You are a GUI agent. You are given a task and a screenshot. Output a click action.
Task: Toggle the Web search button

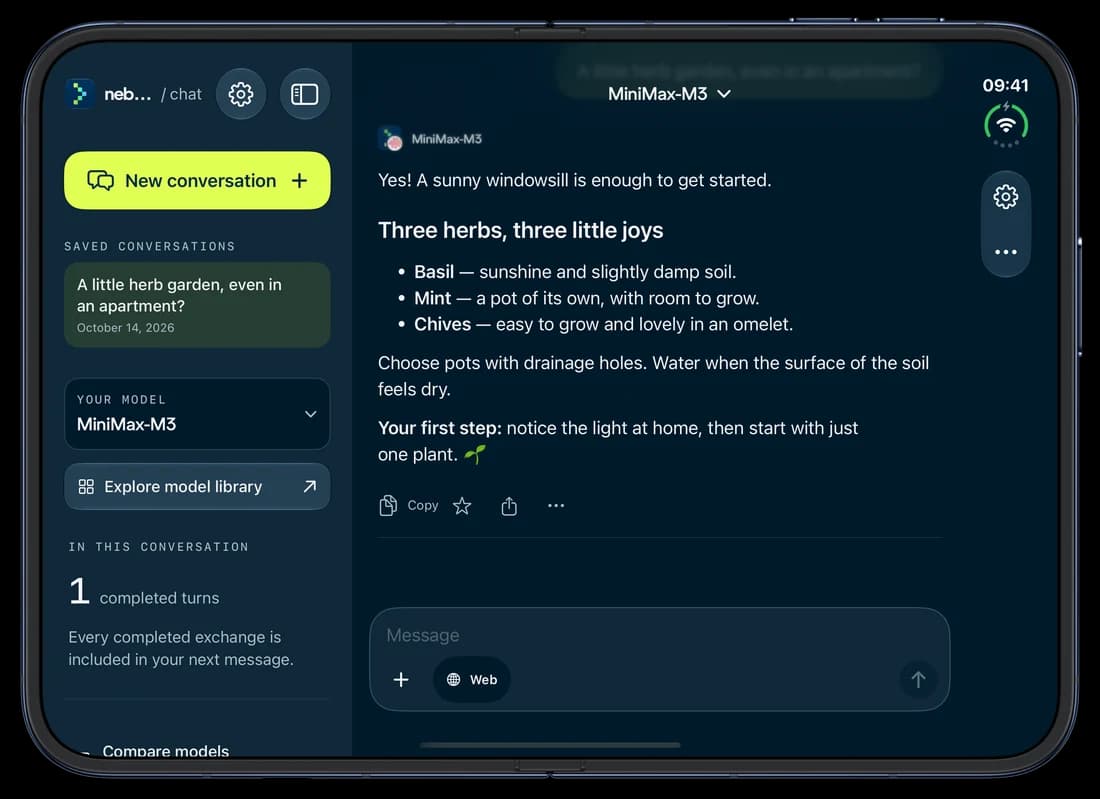(x=472, y=679)
